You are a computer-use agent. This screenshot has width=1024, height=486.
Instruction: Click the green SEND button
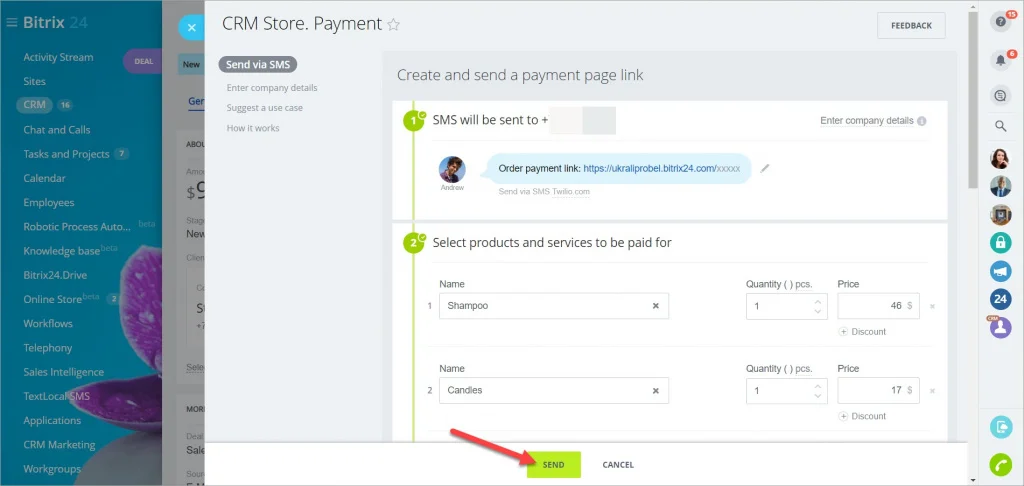click(554, 464)
